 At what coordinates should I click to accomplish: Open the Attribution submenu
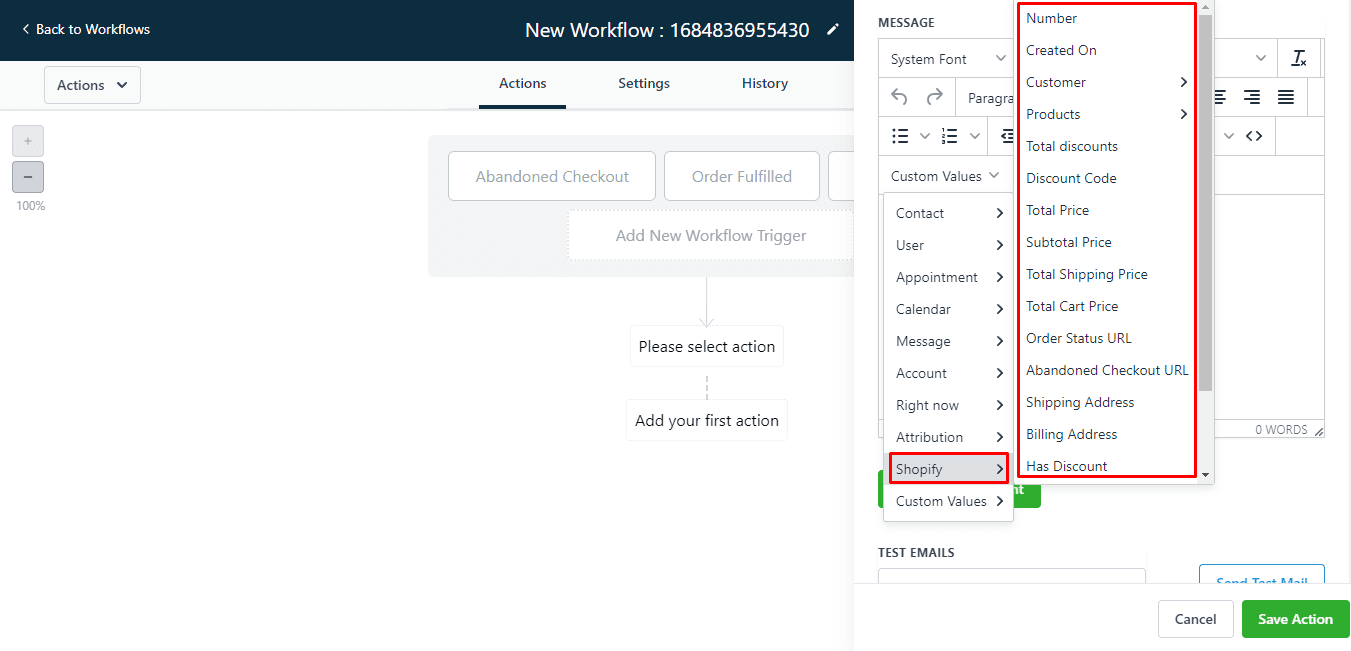point(948,437)
